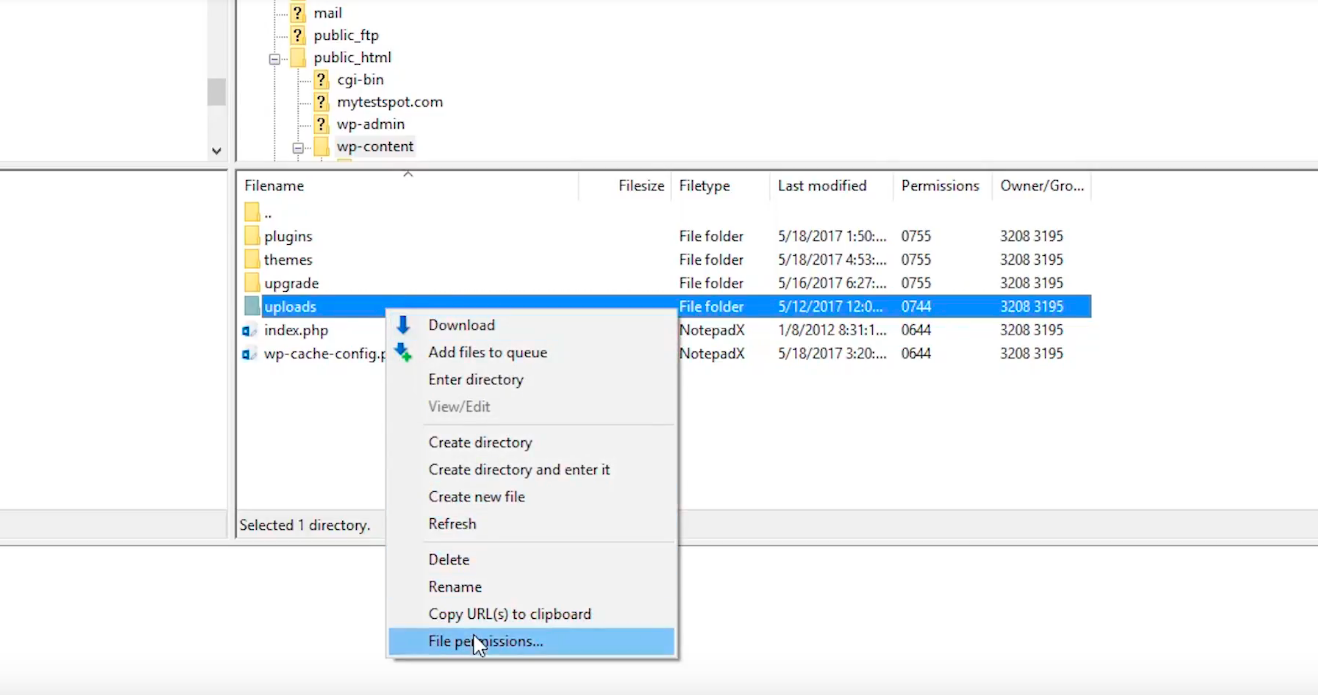Collapse the wp-content tree node

[298, 147]
